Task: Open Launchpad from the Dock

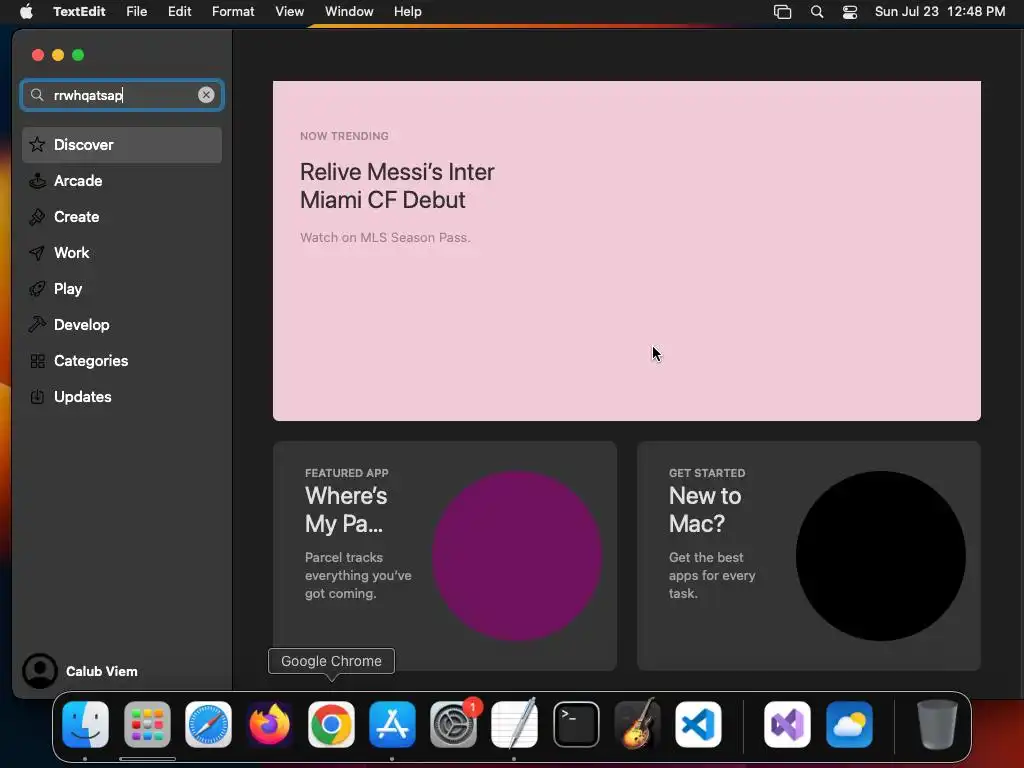Action: click(147, 724)
